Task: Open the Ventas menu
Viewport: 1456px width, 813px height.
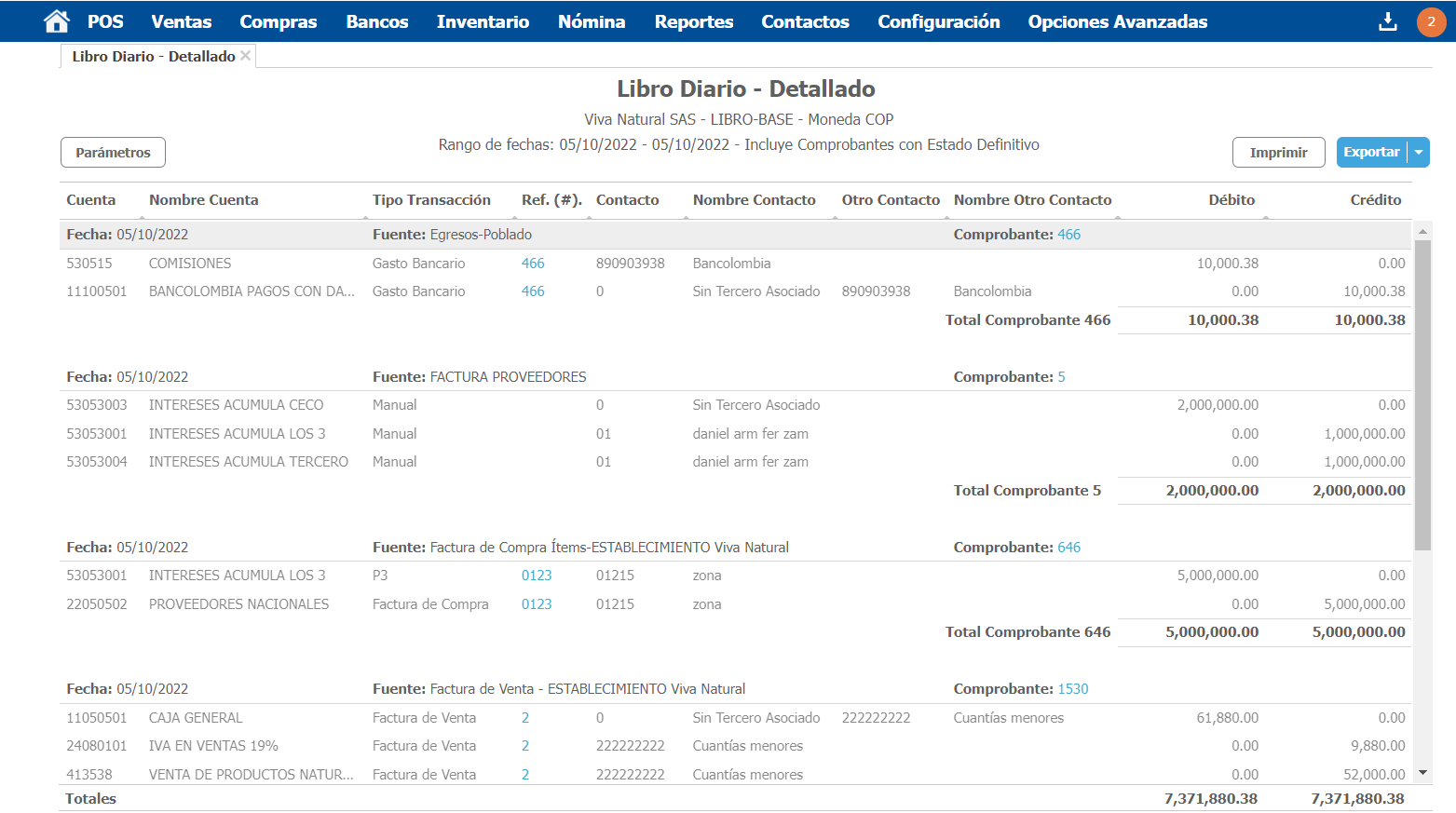Action: [182, 21]
